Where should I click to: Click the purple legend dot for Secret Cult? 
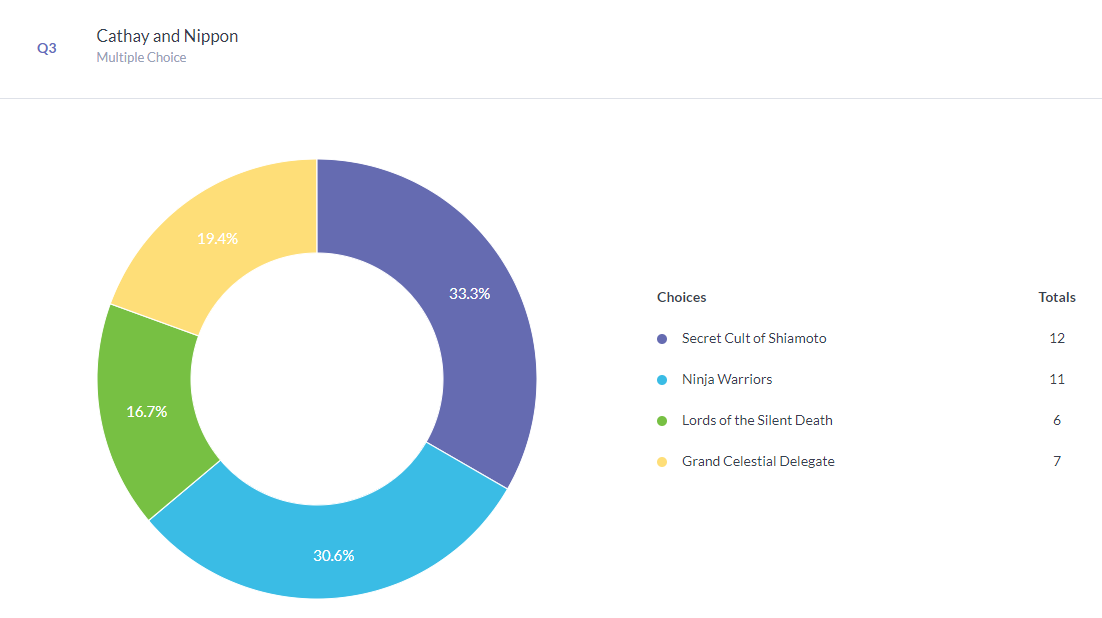(x=662, y=339)
